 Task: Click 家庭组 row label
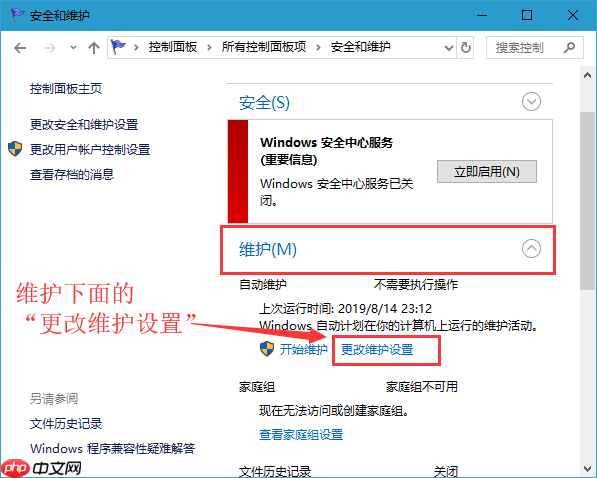(x=257, y=387)
